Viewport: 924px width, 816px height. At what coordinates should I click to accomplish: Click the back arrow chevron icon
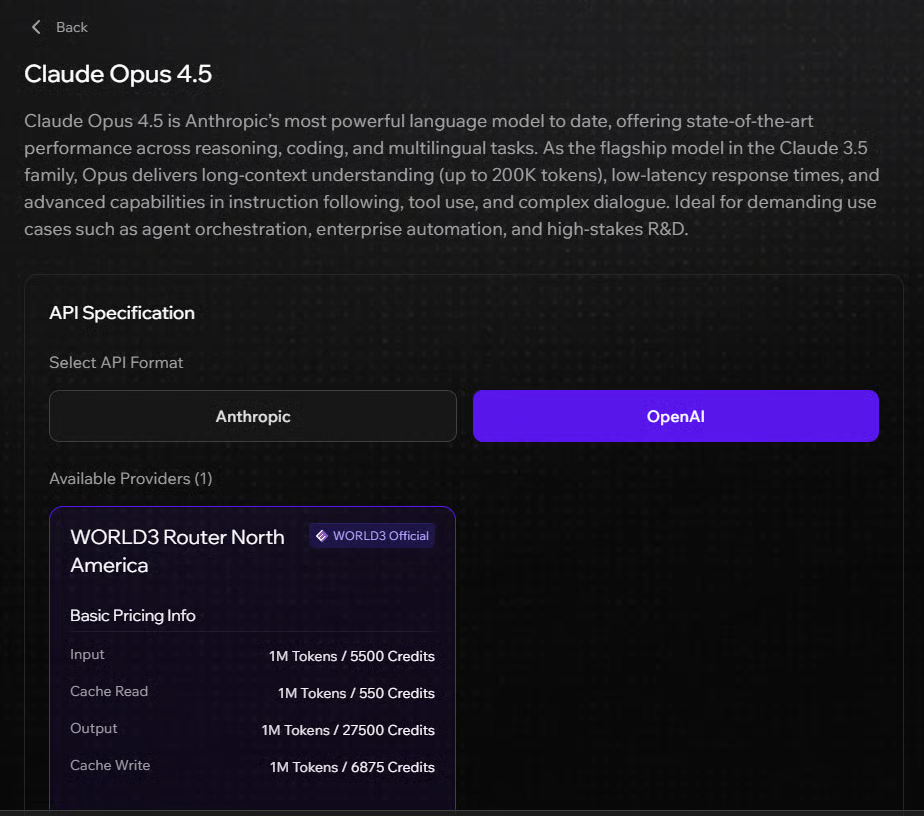point(37,27)
